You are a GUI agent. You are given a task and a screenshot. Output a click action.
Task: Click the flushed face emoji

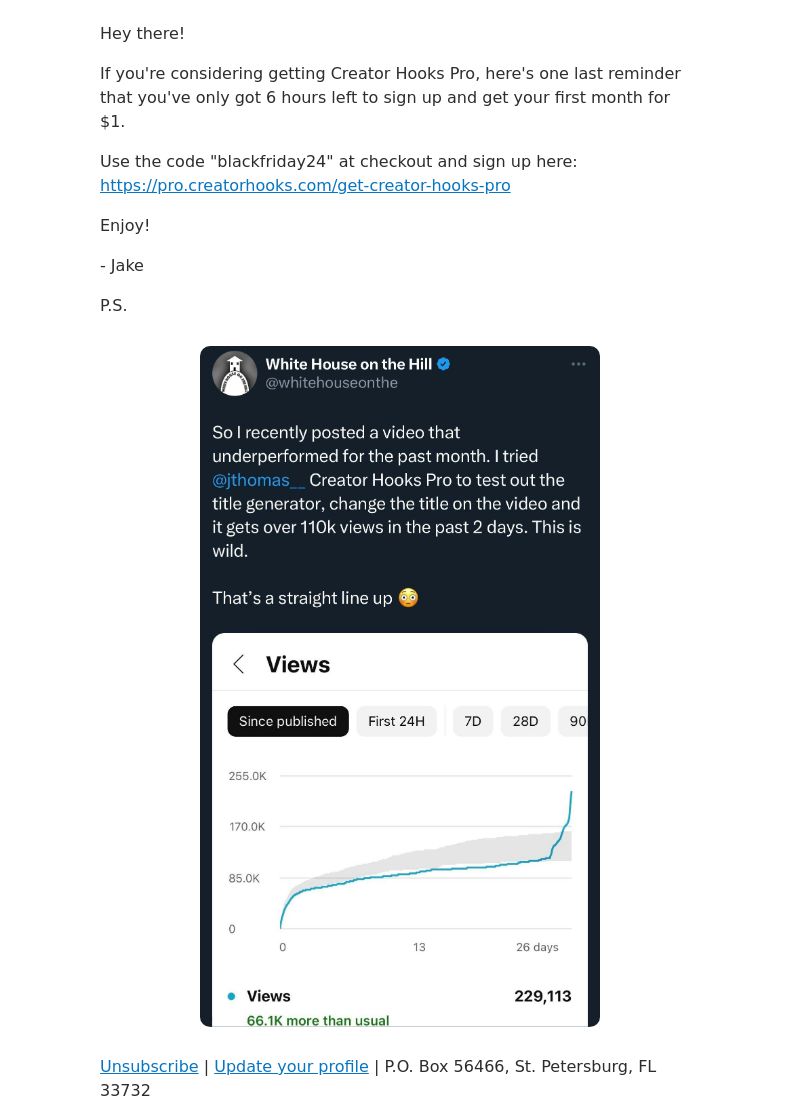(408, 598)
